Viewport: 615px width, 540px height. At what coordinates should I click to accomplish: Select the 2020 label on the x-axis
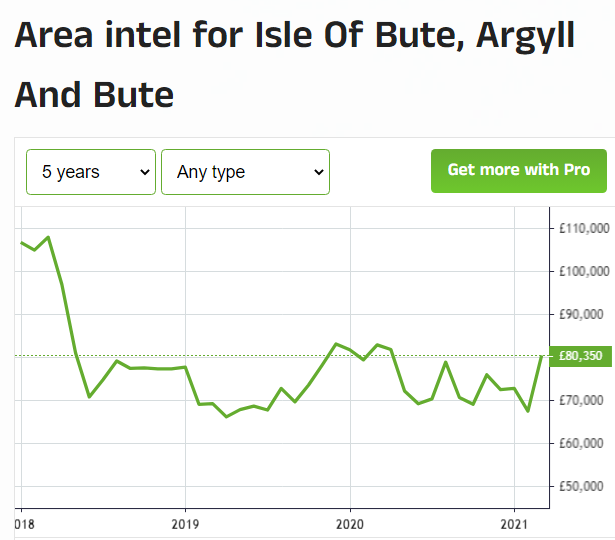[349, 523]
